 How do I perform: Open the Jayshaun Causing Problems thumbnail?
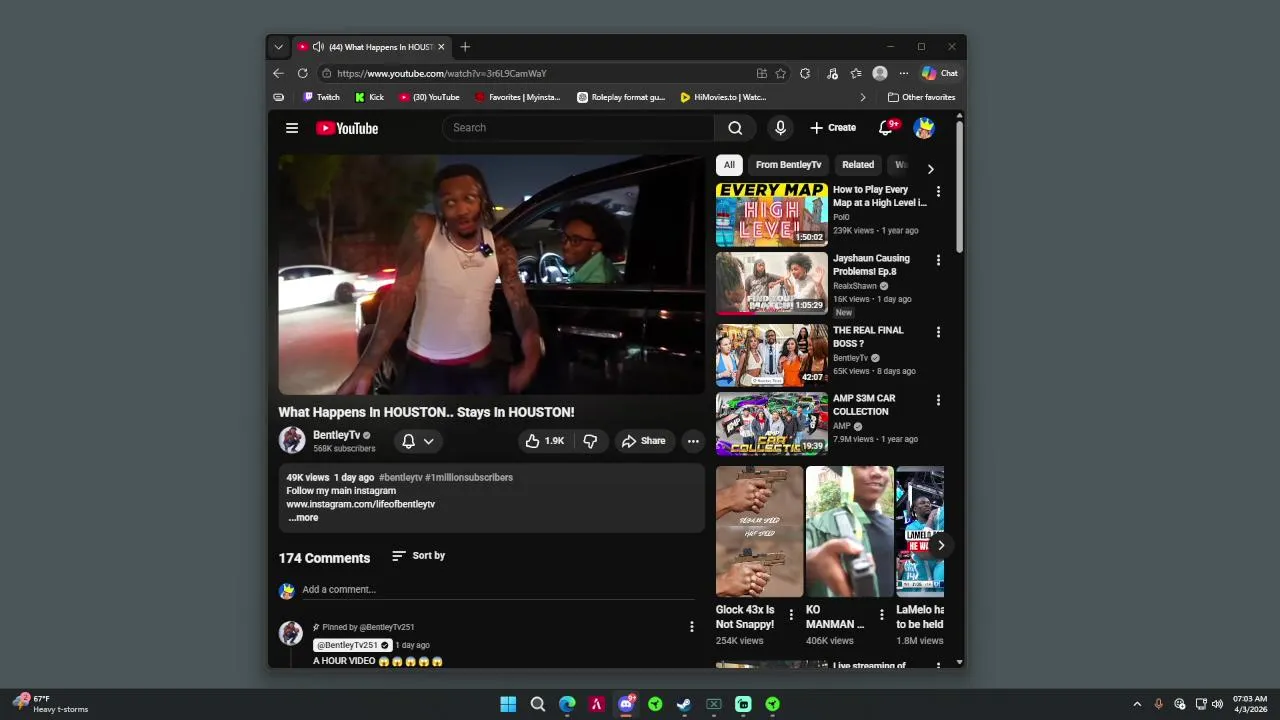pyautogui.click(x=771, y=283)
